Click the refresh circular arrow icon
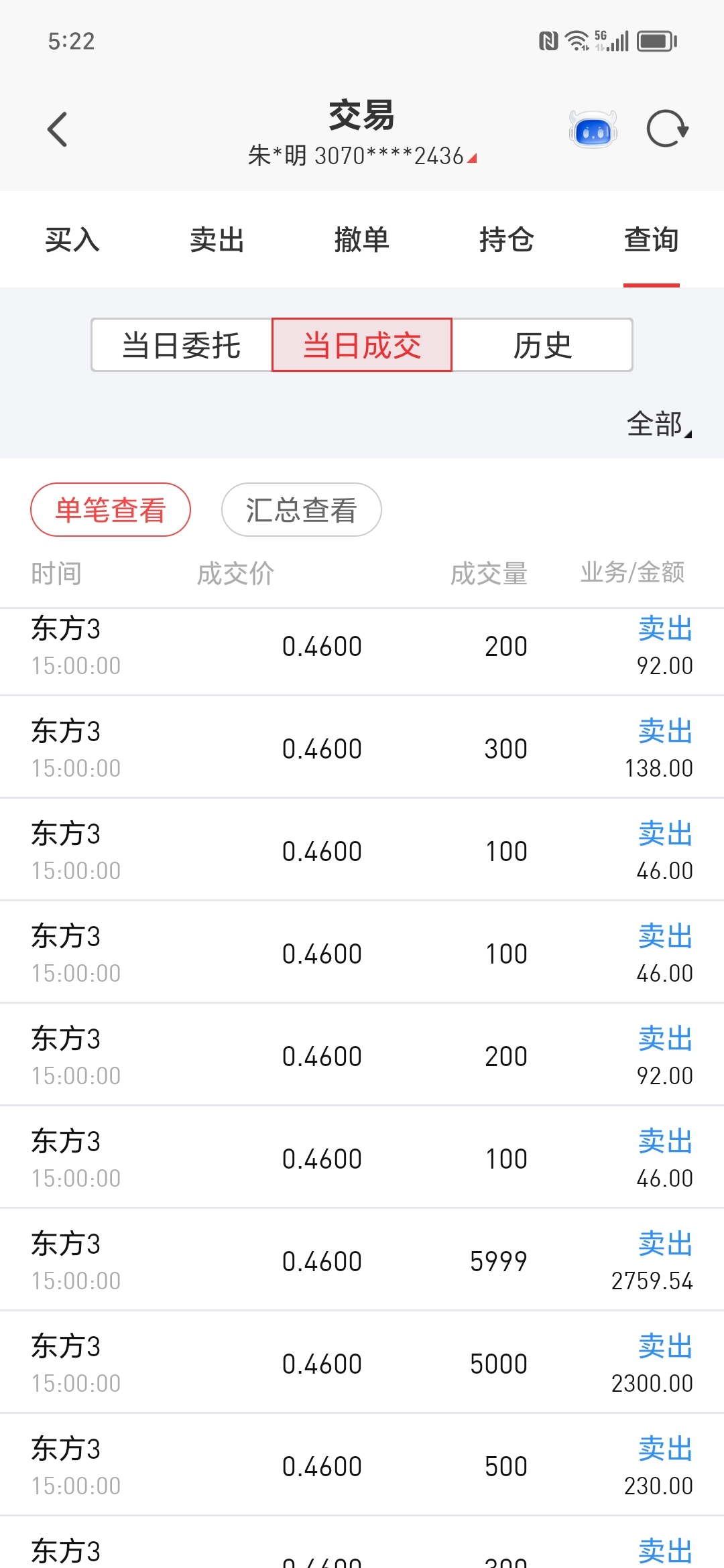724x1568 pixels. [668, 129]
